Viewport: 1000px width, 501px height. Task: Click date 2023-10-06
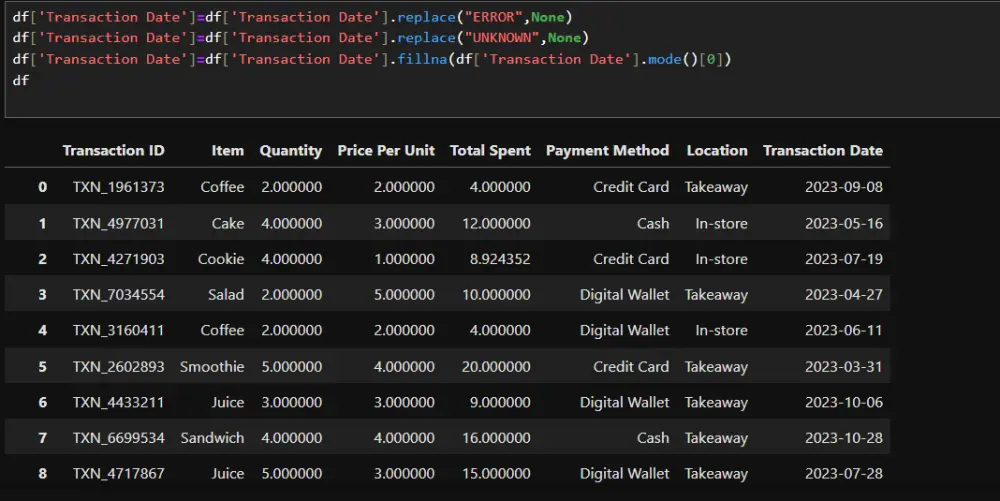tap(844, 402)
